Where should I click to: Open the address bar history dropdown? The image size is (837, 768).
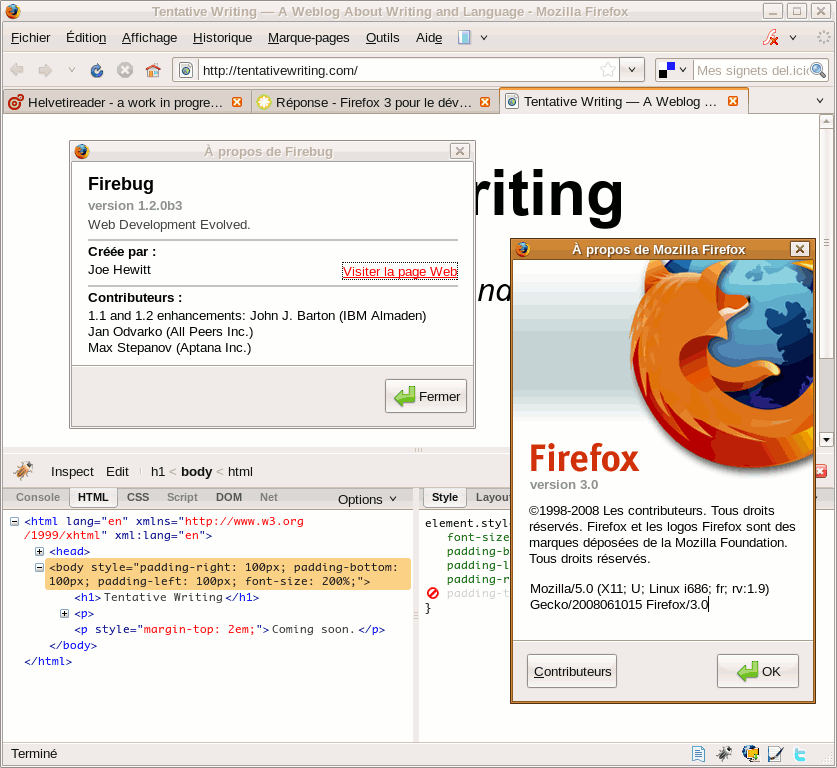[x=632, y=70]
